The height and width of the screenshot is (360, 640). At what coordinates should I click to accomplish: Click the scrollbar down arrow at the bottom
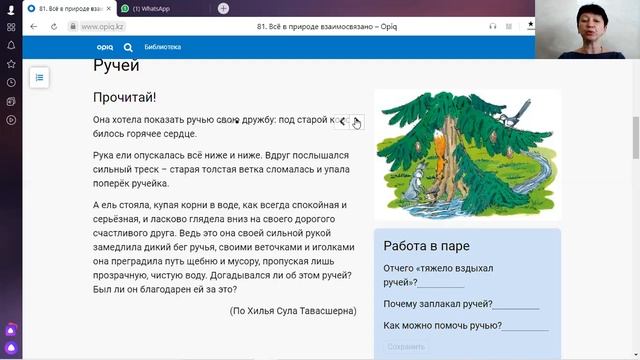636,355
